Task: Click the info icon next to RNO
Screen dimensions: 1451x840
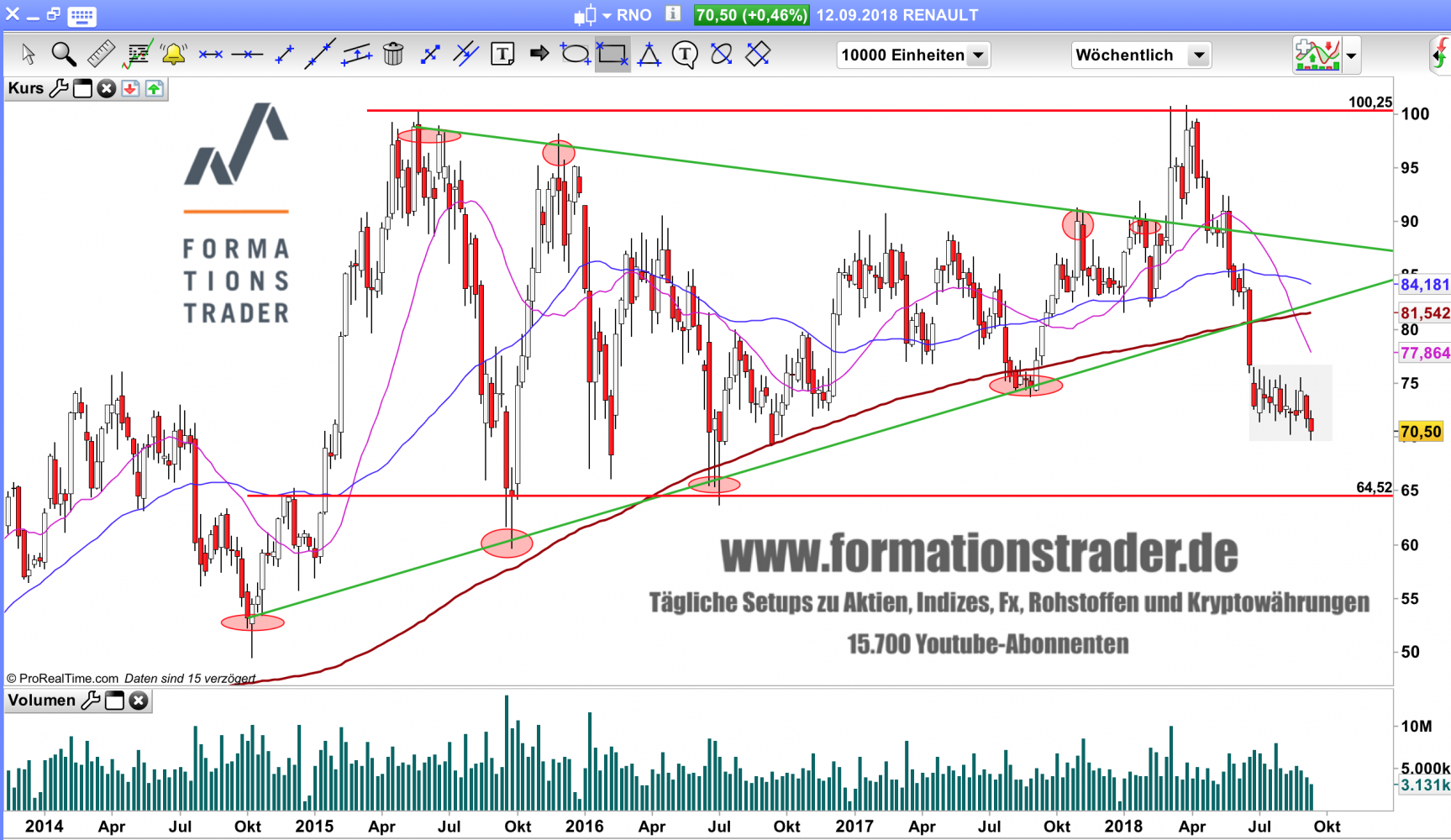Action: [x=673, y=14]
